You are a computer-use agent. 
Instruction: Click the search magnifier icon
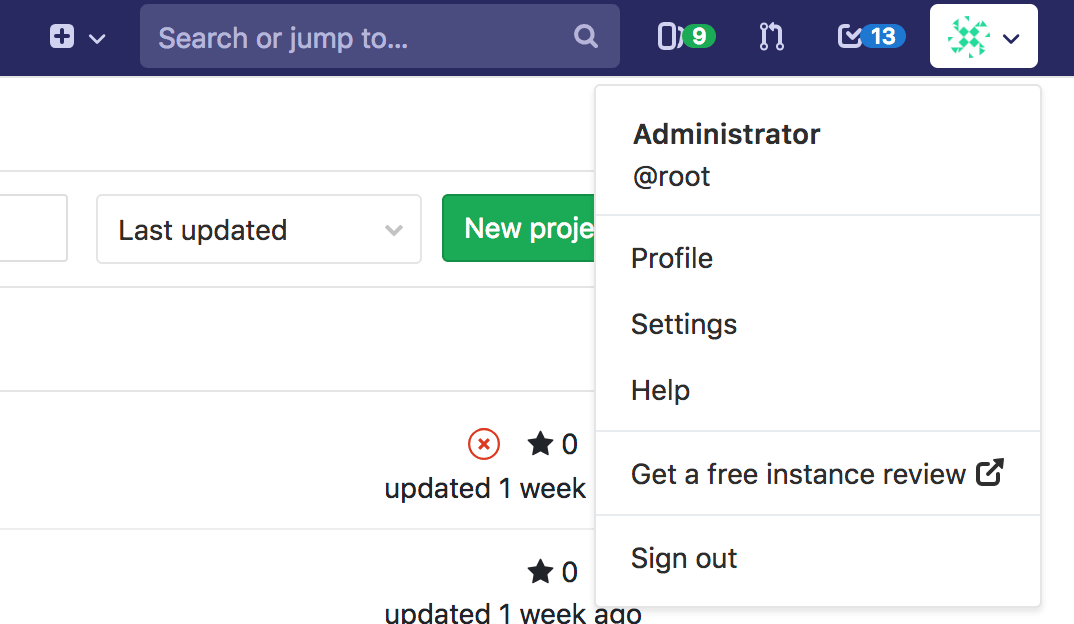tap(586, 36)
